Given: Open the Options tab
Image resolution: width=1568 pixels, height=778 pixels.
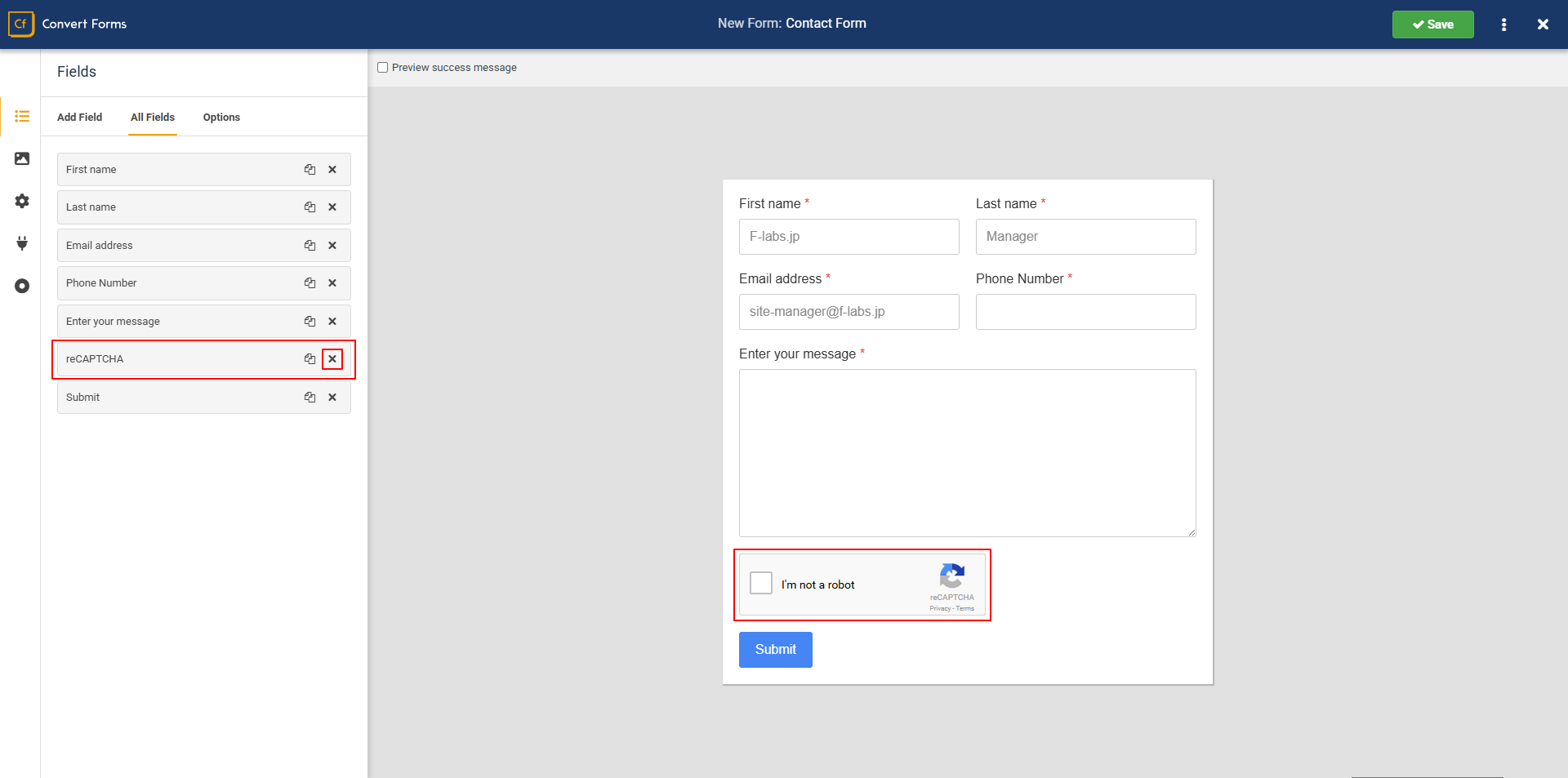Looking at the screenshot, I should (220, 117).
